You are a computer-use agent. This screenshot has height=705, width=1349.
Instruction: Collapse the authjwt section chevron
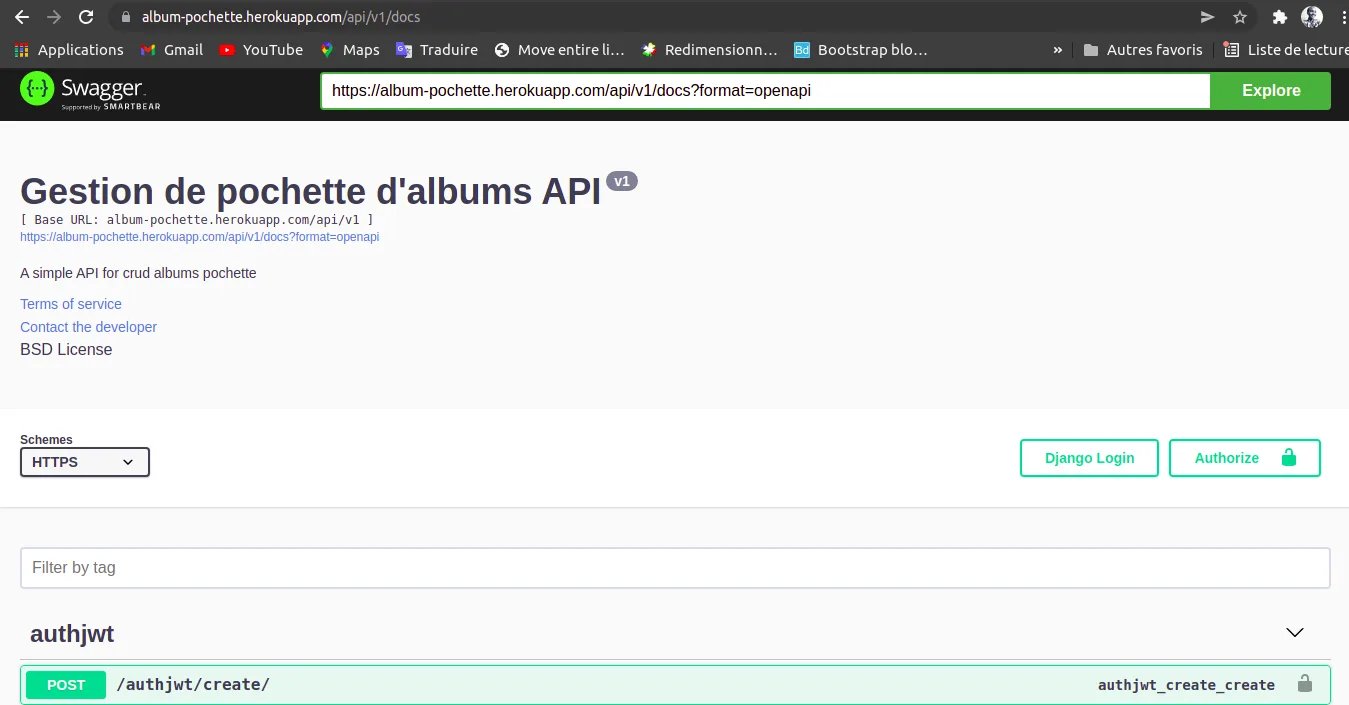click(x=1295, y=633)
